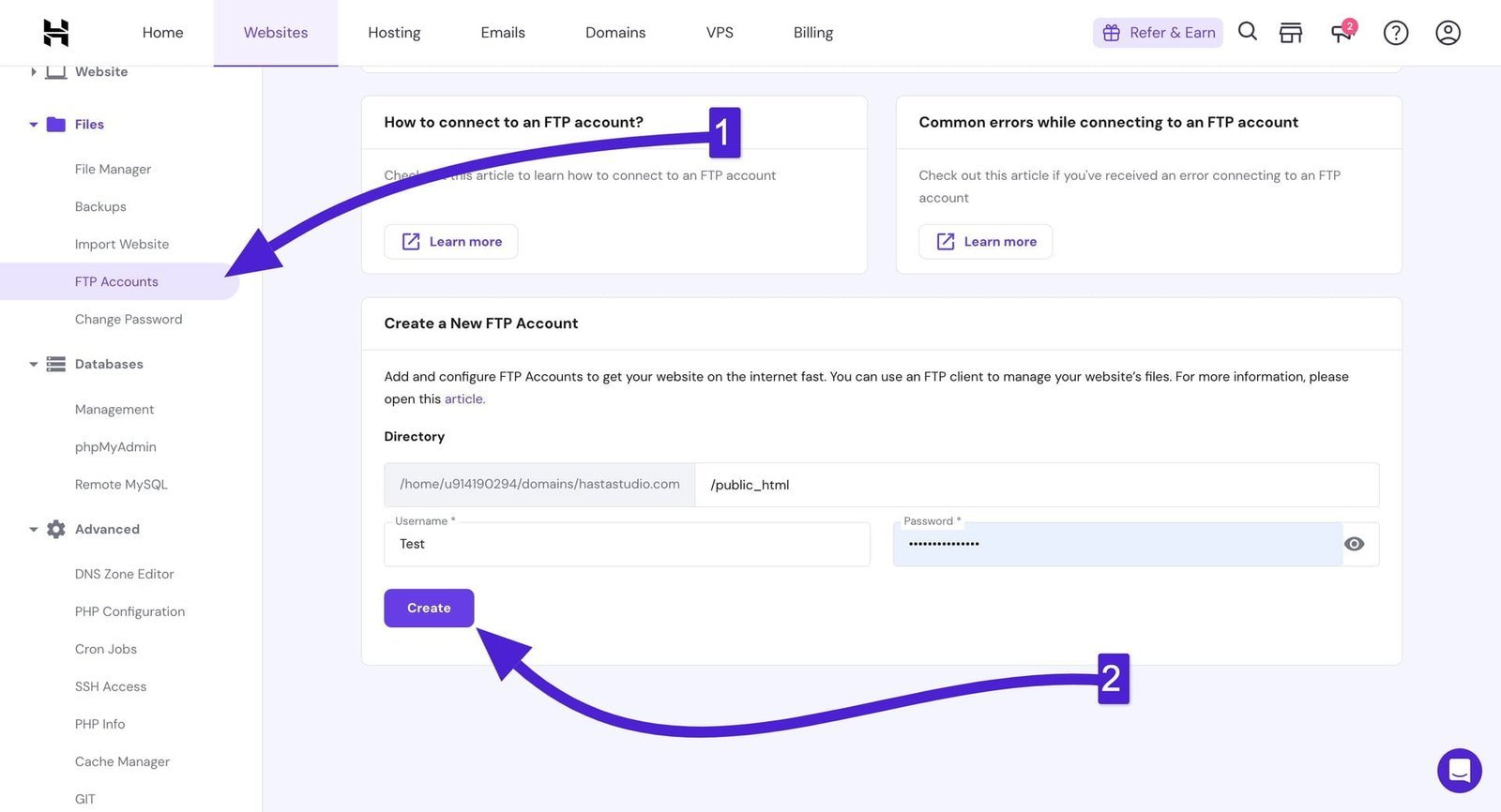1501x812 pixels.
Task: Open the live chat bubble
Action: point(1459,770)
